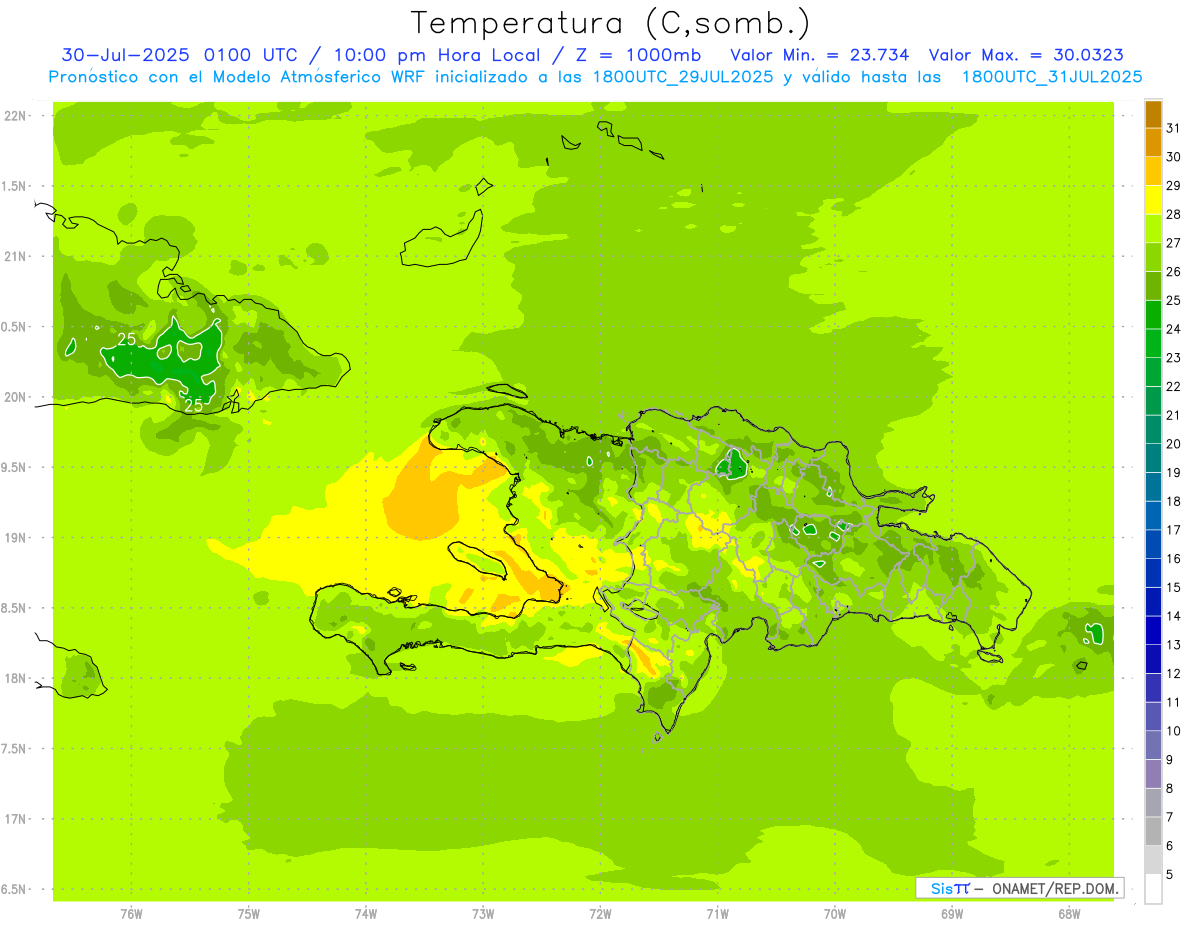Click the colorbar label '20'

pos(1173,444)
